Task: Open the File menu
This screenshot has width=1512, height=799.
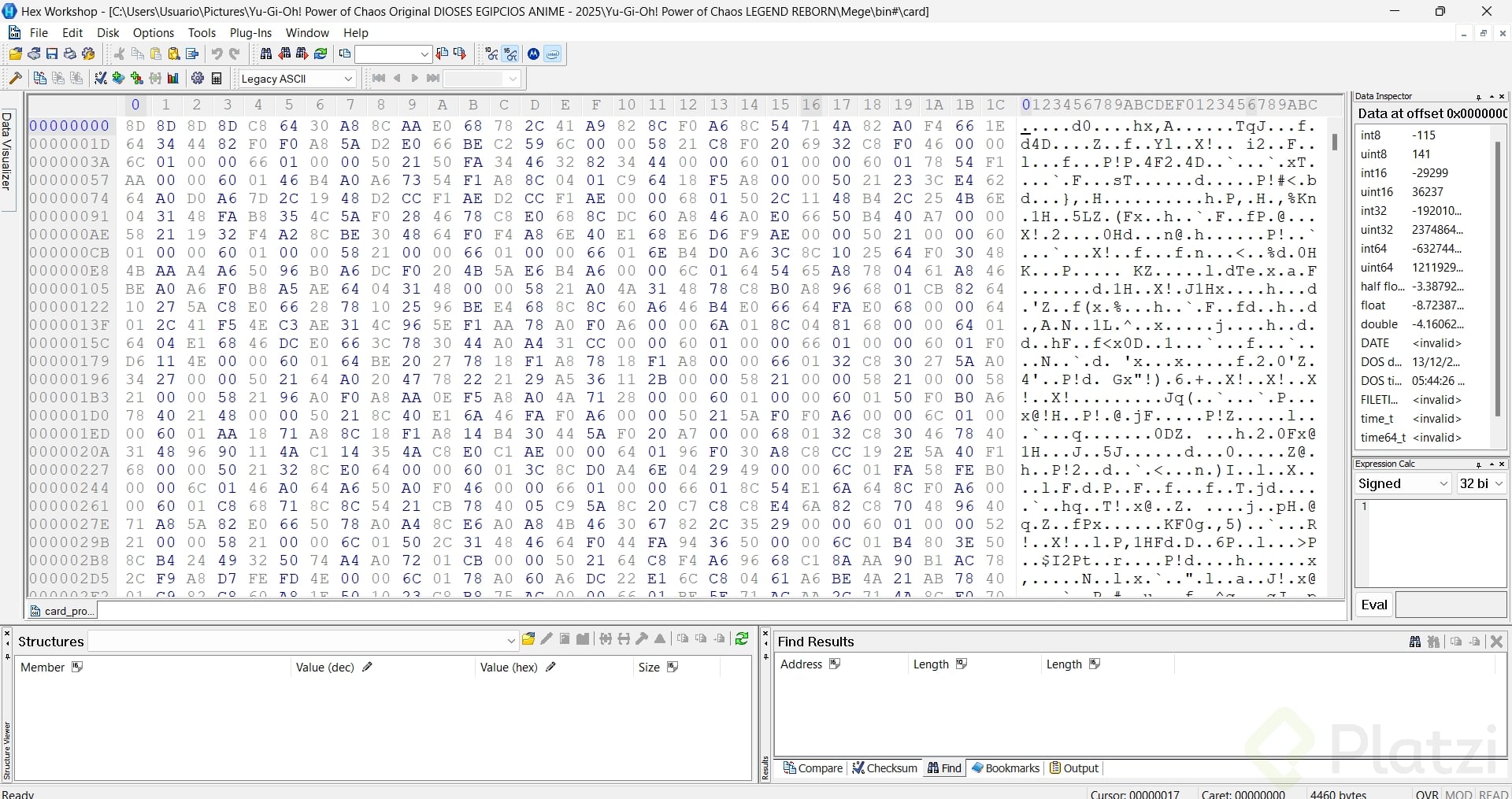Action: click(x=39, y=33)
